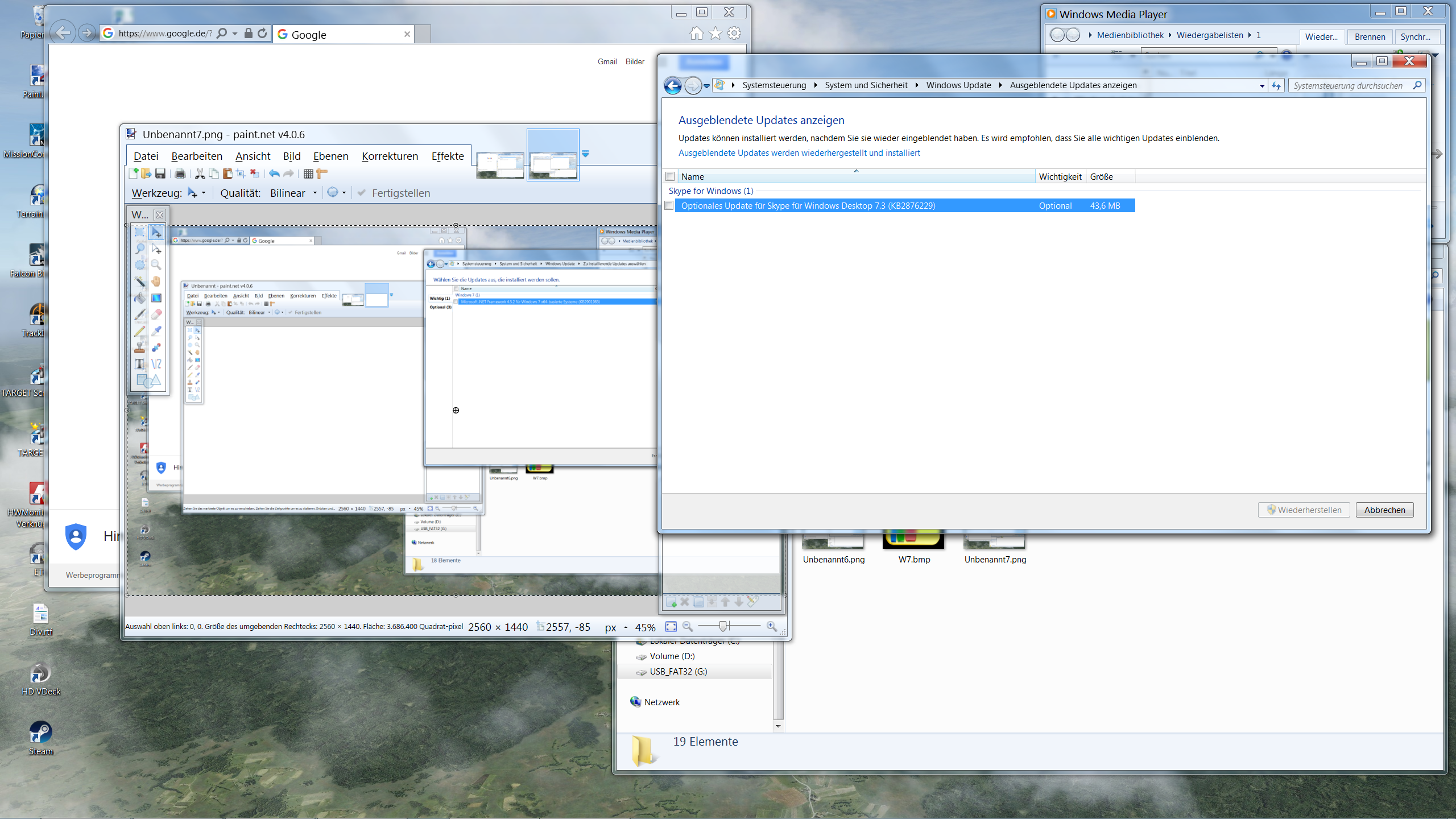Select the Eraser tool

(156, 313)
